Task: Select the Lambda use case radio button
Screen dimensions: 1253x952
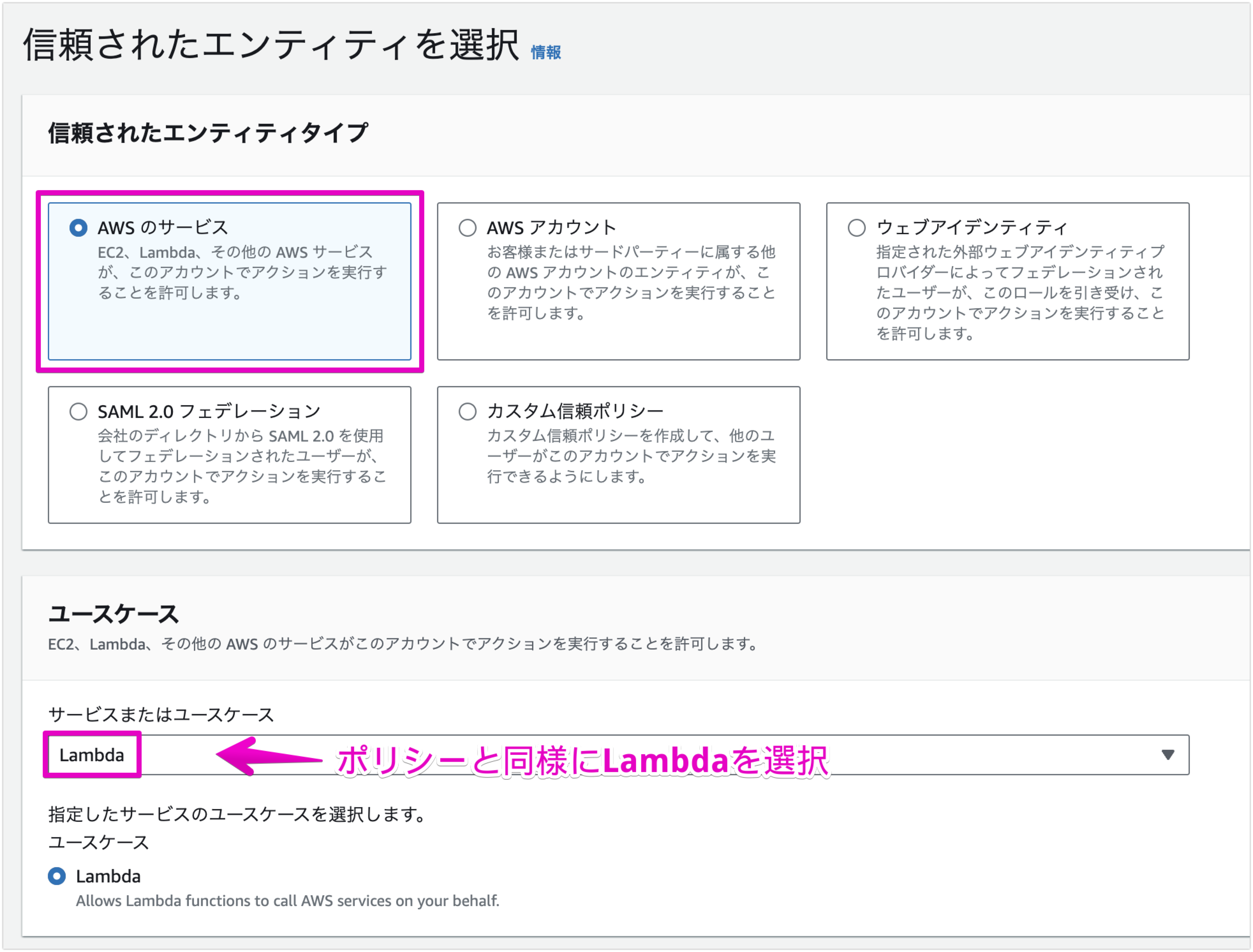Action: pos(57,876)
